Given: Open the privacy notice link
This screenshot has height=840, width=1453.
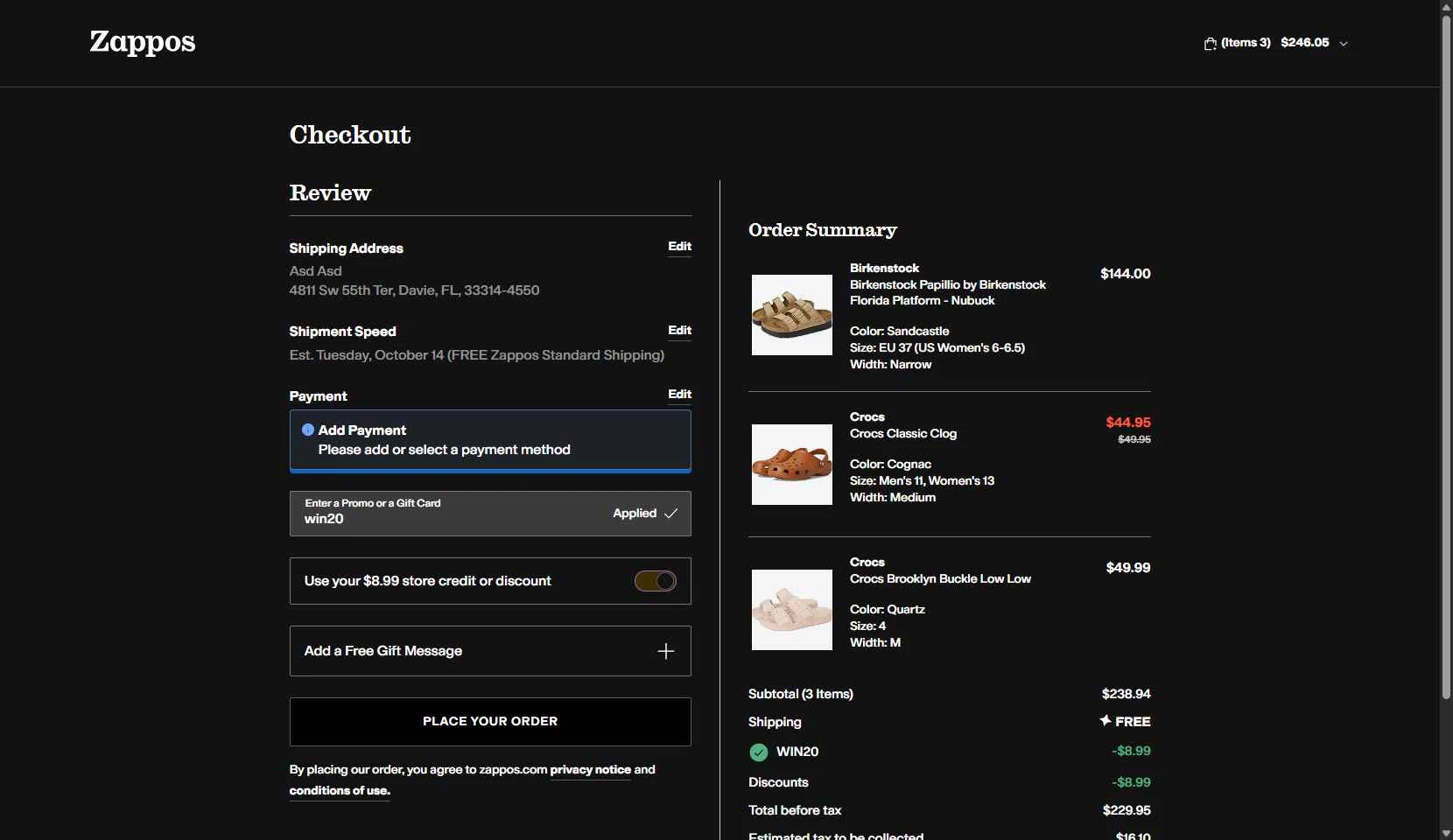Looking at the screenshot, I should 590,770.
